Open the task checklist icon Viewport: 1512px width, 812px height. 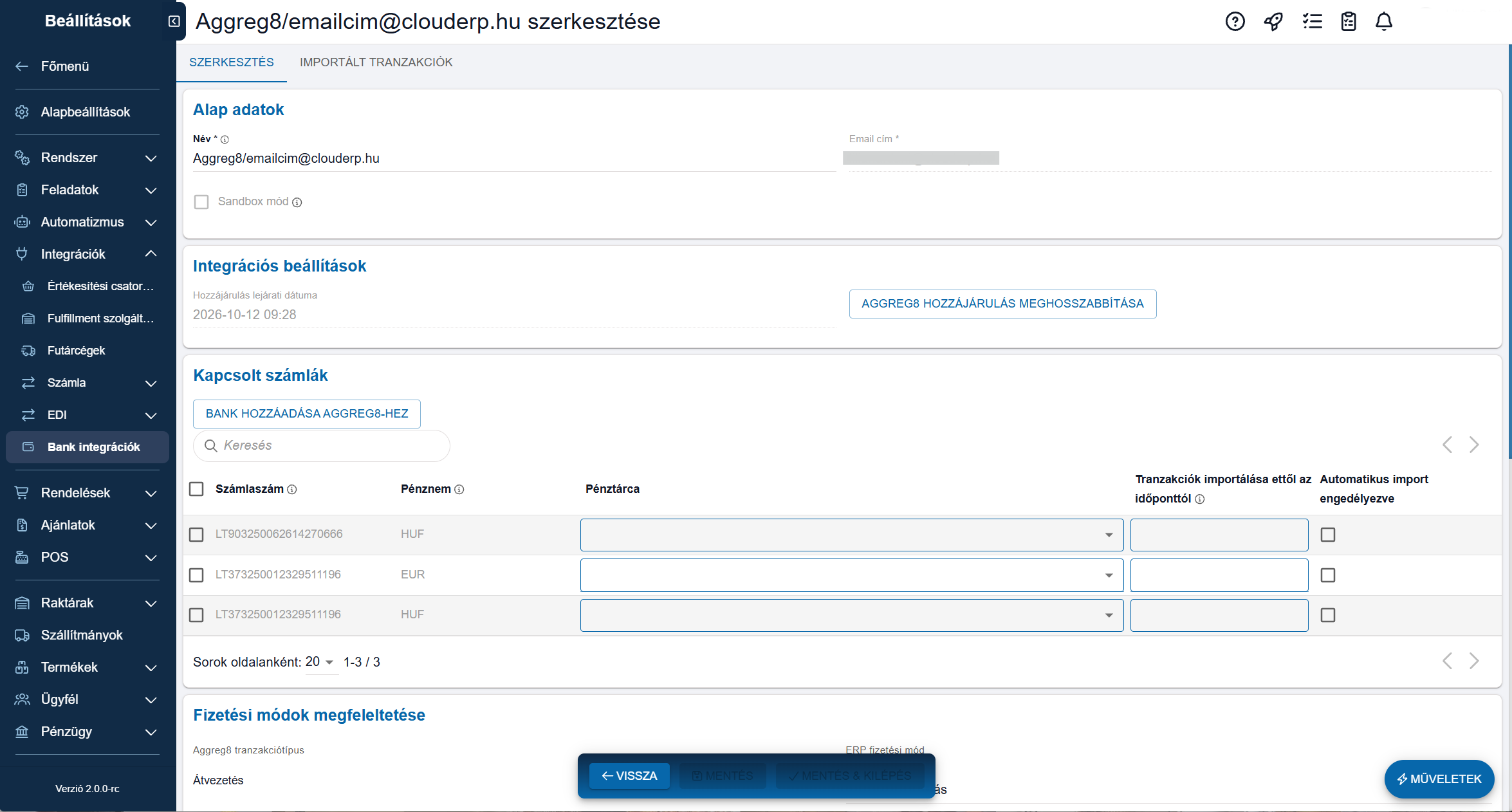click(x=1312, y=21)
